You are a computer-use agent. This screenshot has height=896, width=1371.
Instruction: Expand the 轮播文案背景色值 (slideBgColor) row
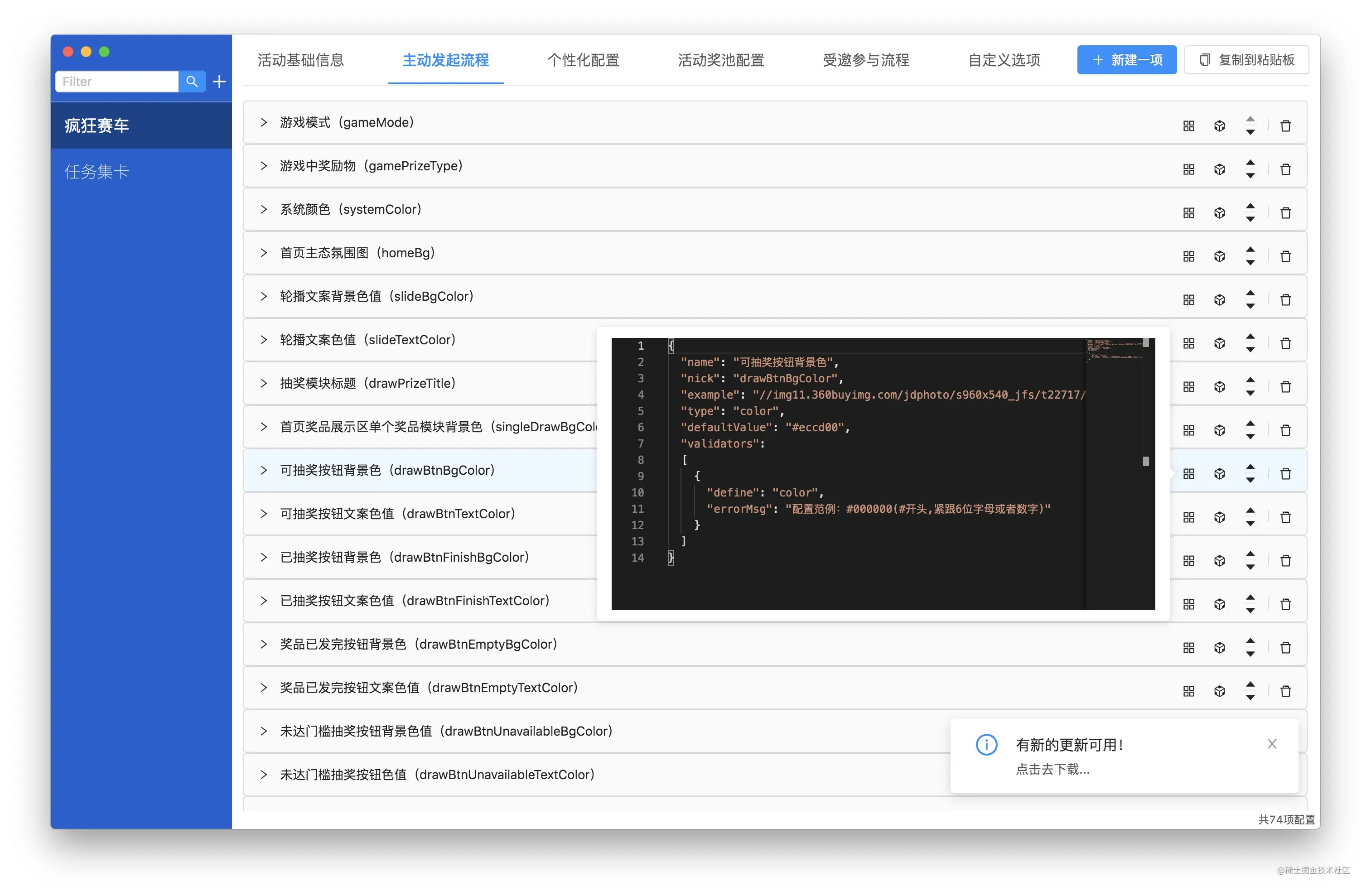[264, 296]
